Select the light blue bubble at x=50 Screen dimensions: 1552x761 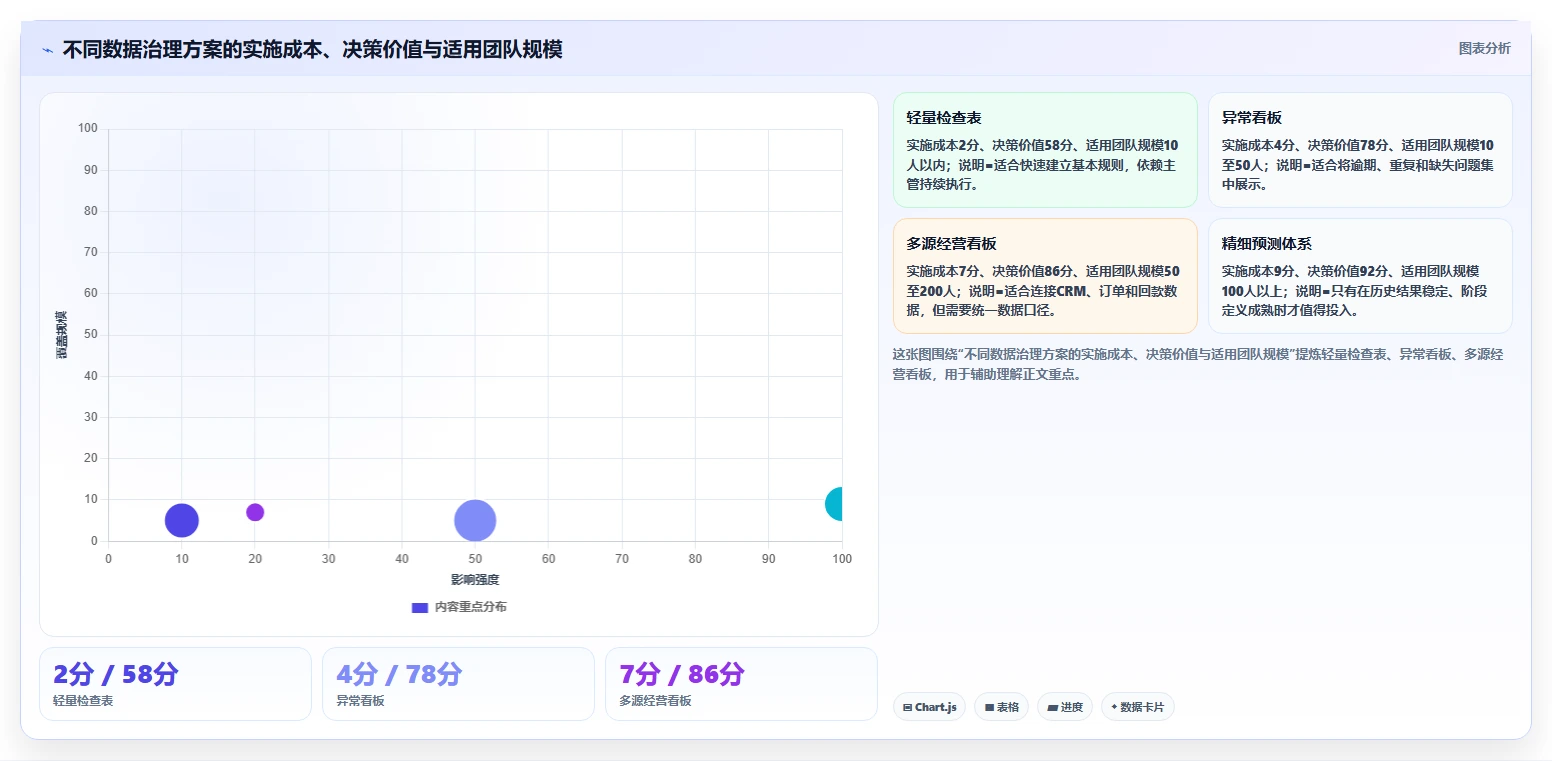point(475,520)
